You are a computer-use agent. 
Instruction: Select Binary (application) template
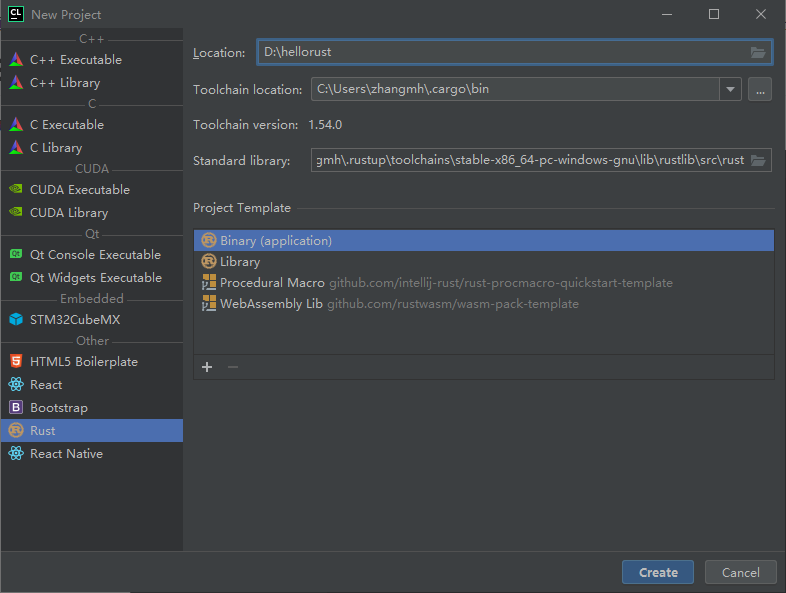484,241
